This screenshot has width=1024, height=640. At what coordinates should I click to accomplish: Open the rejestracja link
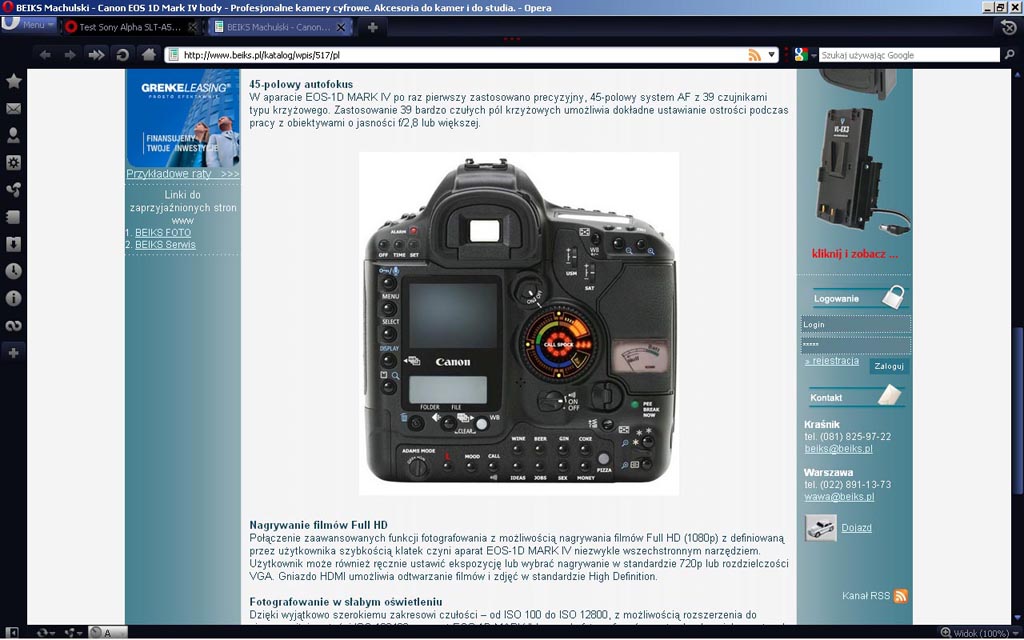pos(832,361)
